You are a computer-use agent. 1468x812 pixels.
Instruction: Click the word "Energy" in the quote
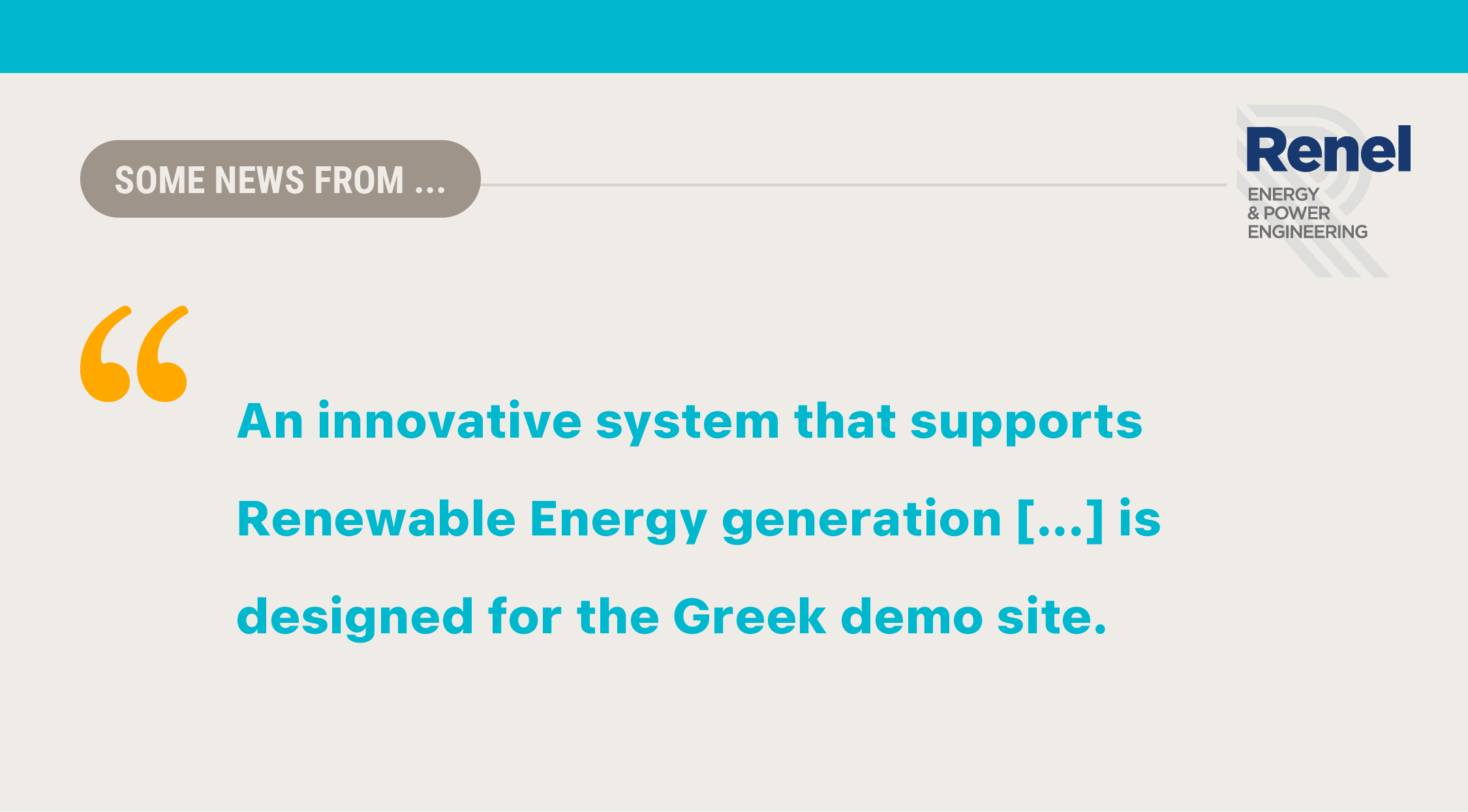pyautogui.click(x=619, y=522)
